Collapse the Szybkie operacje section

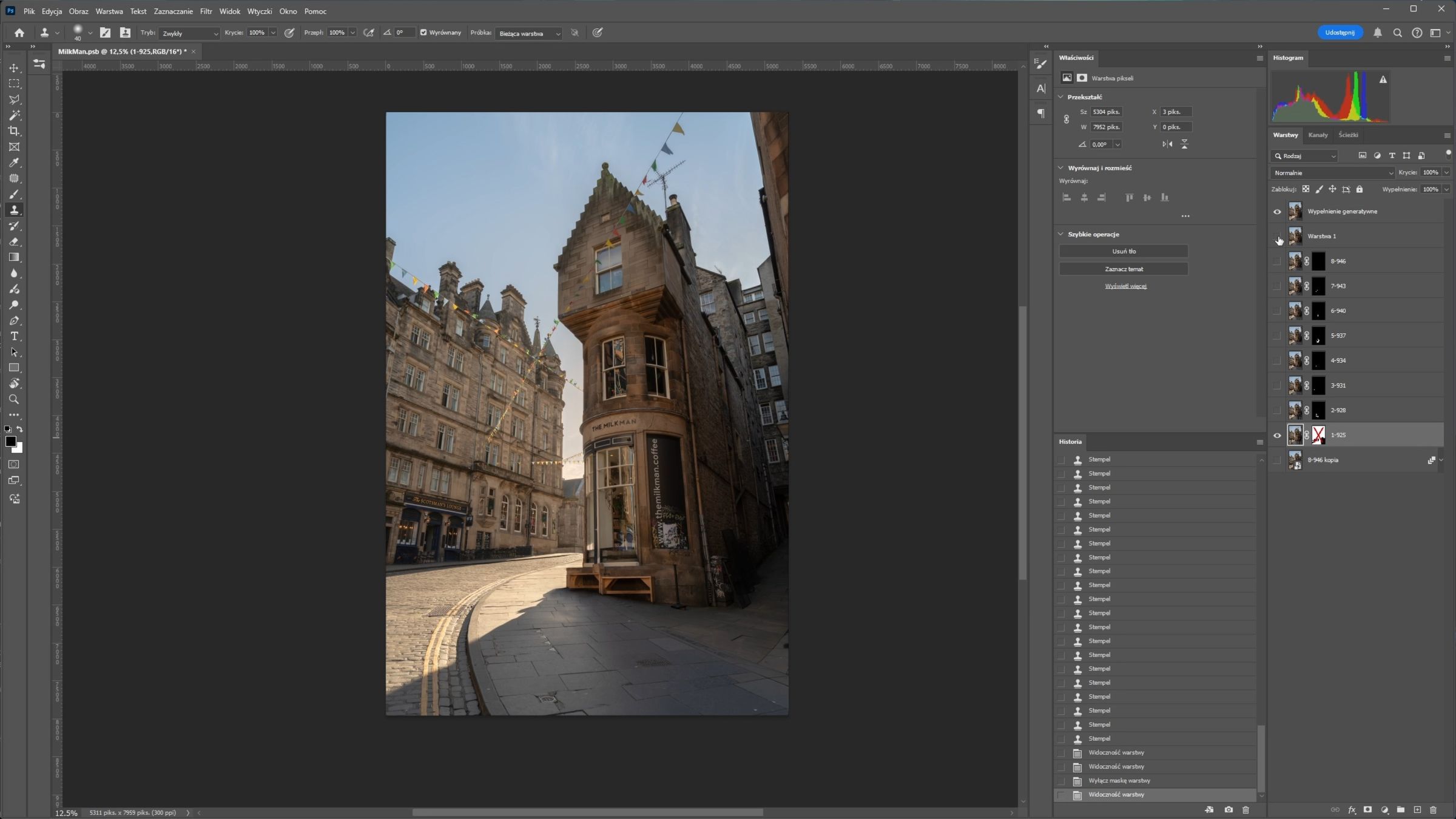1061,234
